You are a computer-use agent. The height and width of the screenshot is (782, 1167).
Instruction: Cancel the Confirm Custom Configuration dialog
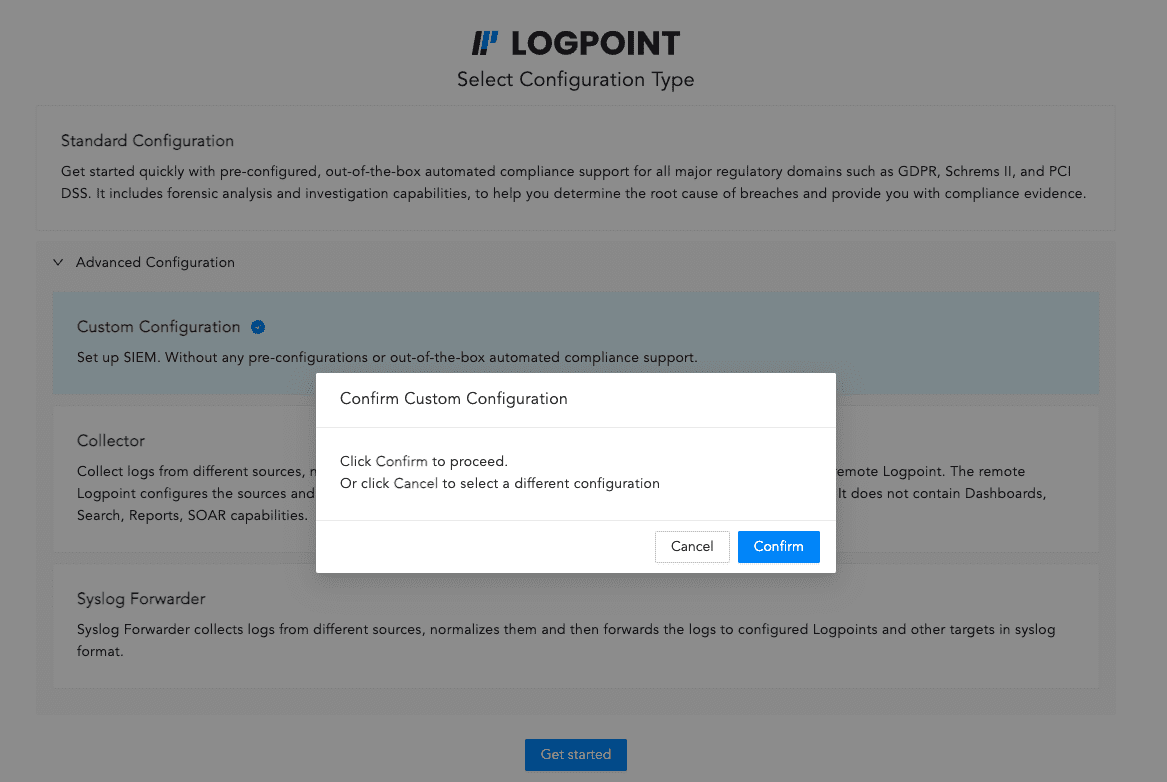(x=692, y=546)
